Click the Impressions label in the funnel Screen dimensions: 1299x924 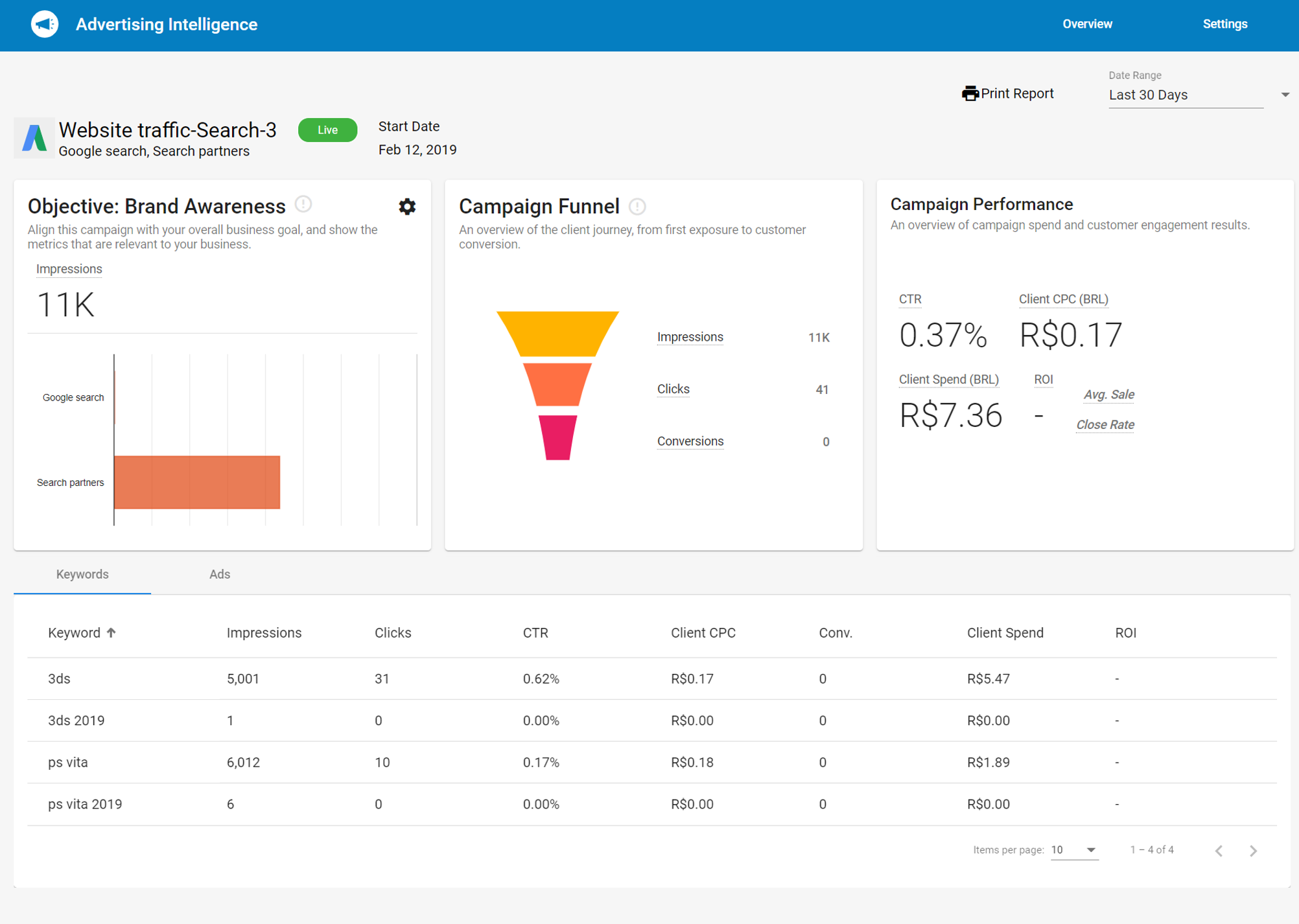point(690,337)
